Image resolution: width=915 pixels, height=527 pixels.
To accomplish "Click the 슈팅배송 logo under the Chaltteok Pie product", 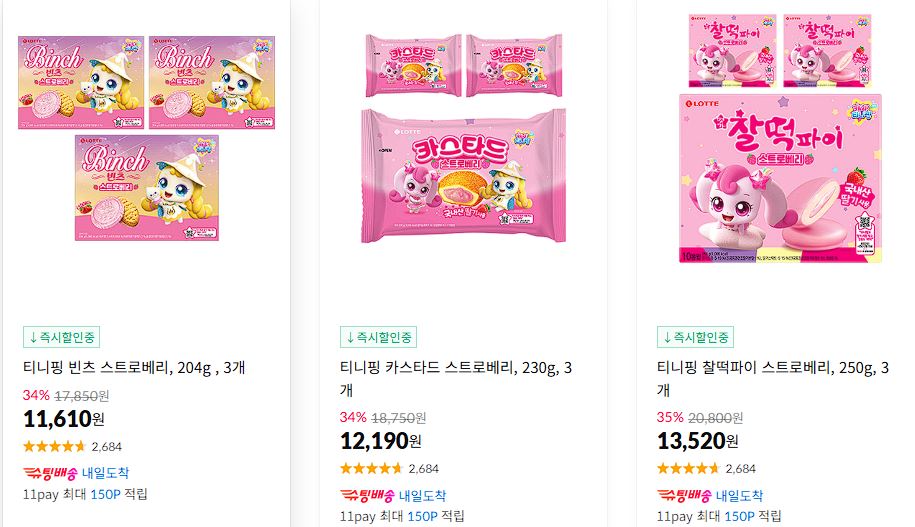I will coord(684,495).
